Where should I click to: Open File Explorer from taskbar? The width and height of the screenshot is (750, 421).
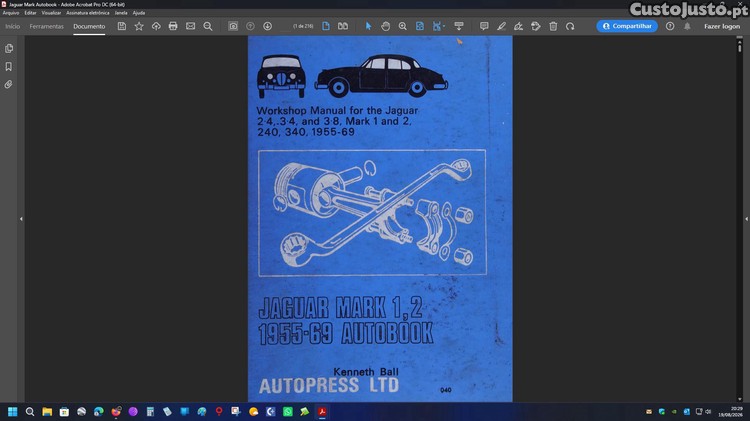[47, 411]
